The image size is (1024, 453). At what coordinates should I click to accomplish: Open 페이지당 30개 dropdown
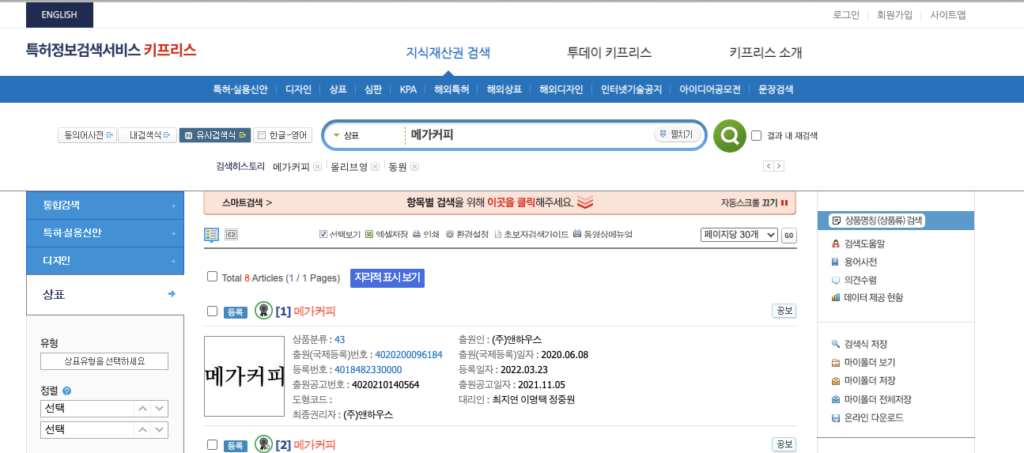coord(739,235)
